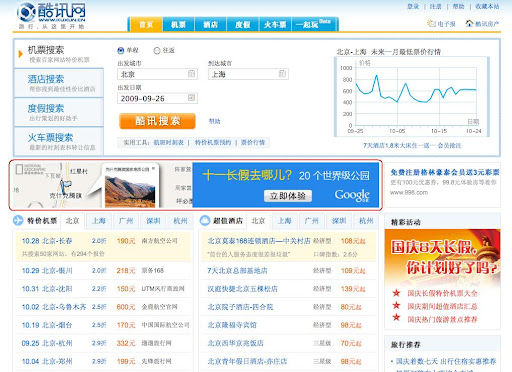Open the 航班时刻表 tool link
Image resolution: width=512 pixels, height=372 pixels.
point(169,143)
